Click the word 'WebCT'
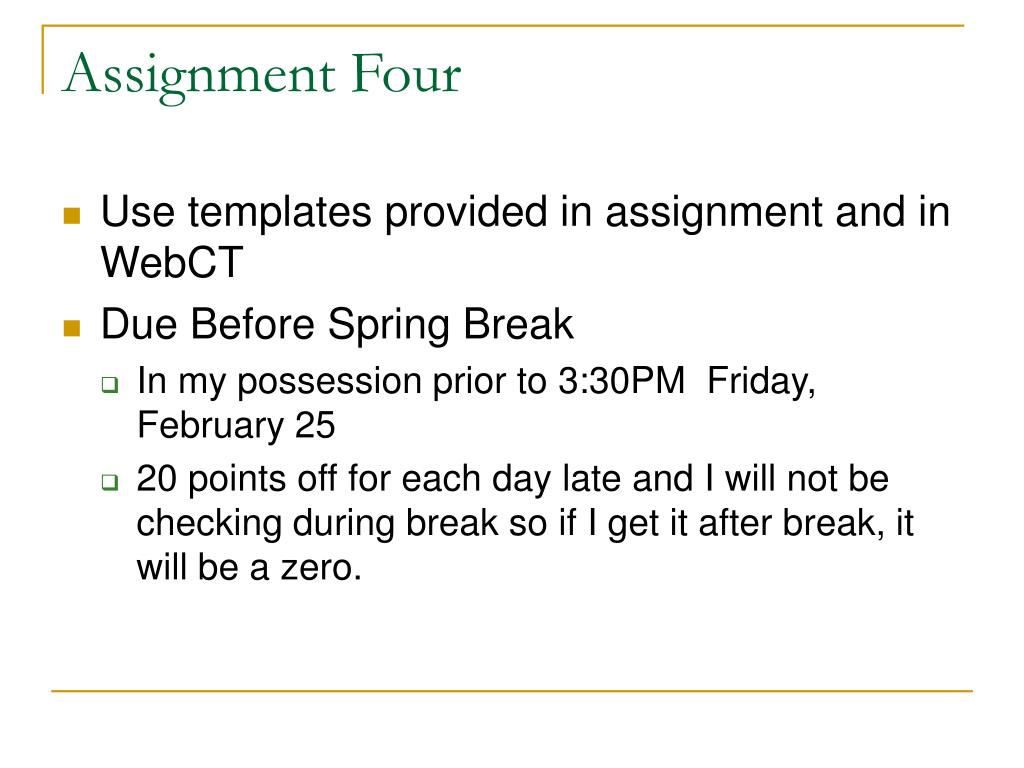This screenshot has height=768, width=1024. coord(172,263)
